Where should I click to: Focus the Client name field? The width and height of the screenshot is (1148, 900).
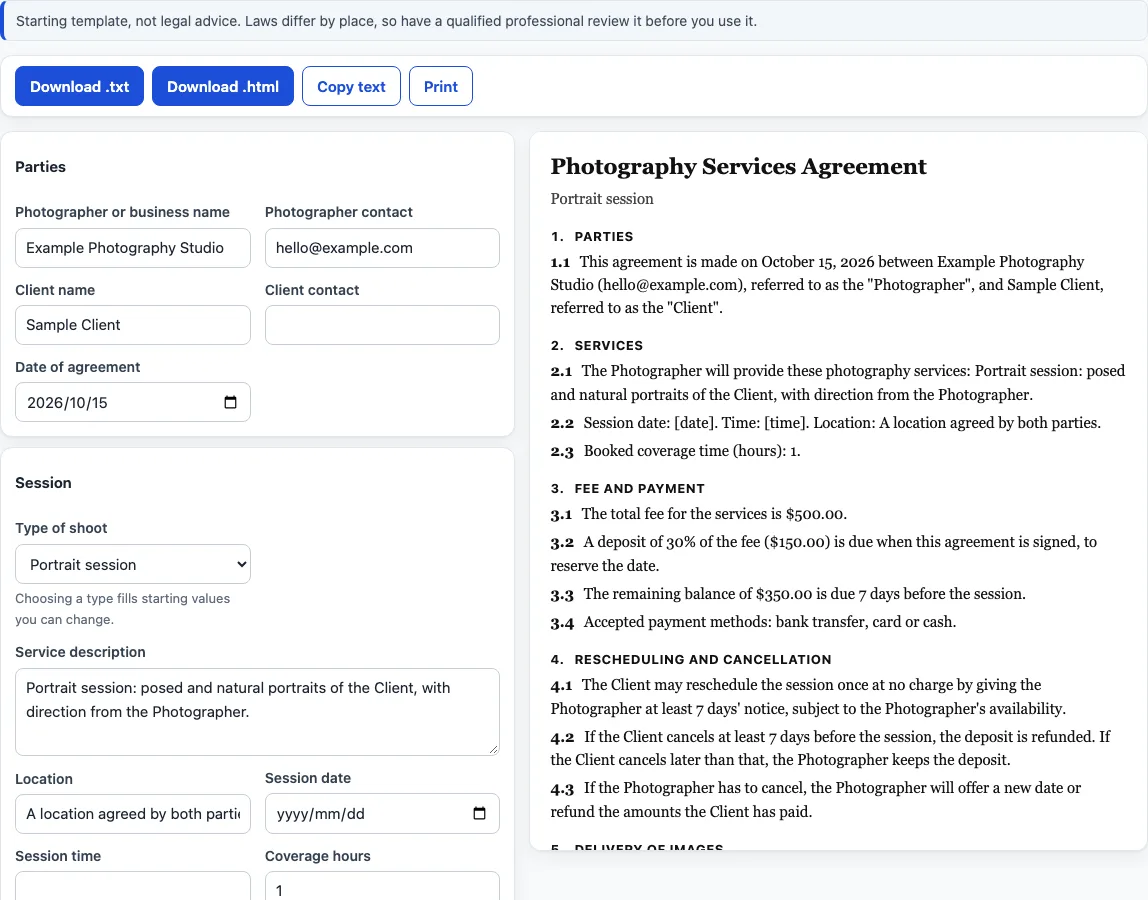pyautogui.click(x=133, y=325)
